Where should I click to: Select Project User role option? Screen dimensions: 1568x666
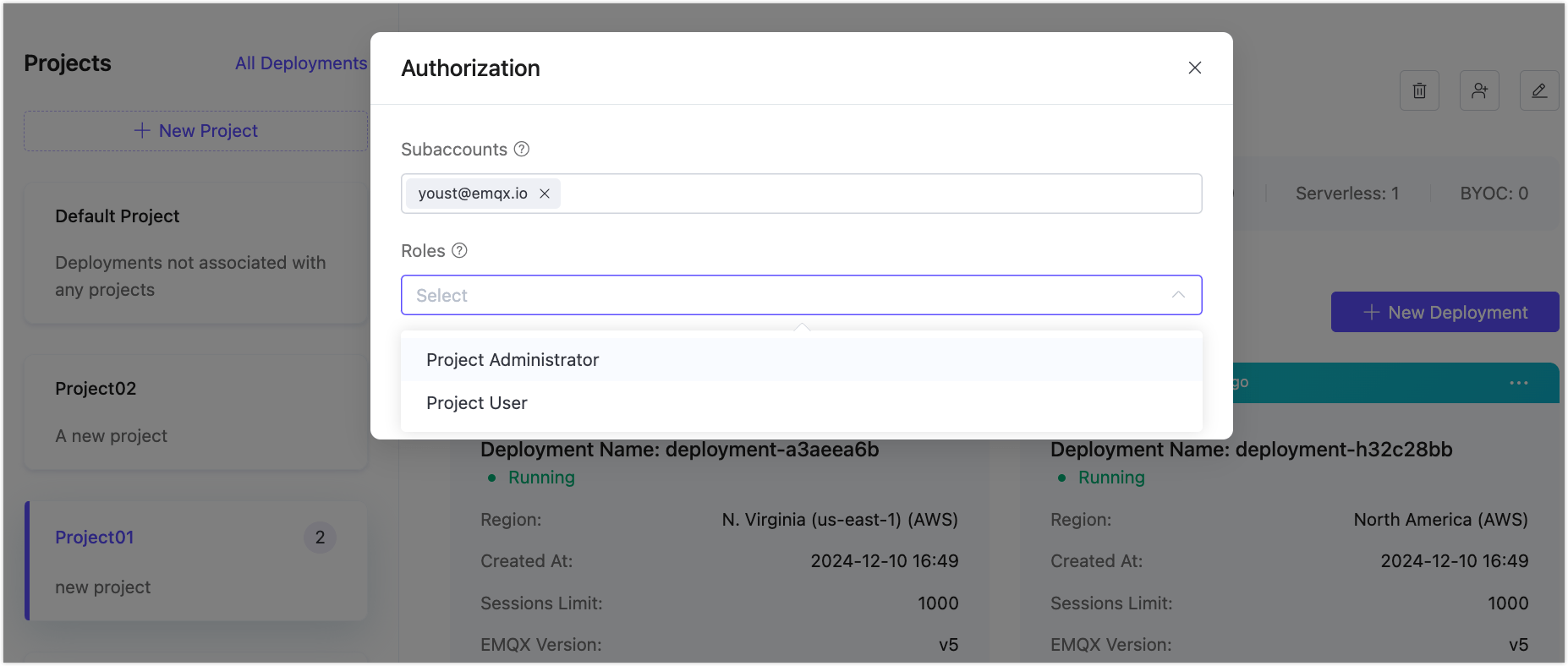pyautogui.click(x=477, y=403)
